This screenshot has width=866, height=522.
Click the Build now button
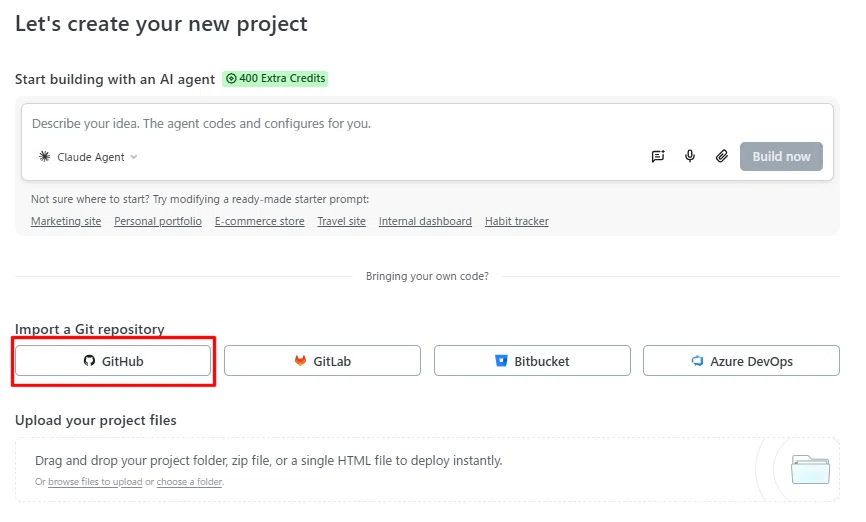tap(781, 156)
